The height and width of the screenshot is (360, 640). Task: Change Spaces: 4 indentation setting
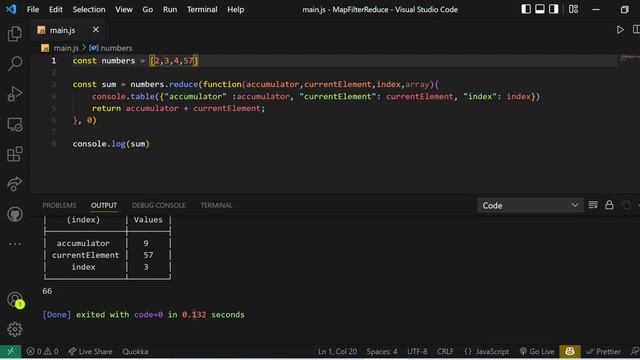pos(382,351)
